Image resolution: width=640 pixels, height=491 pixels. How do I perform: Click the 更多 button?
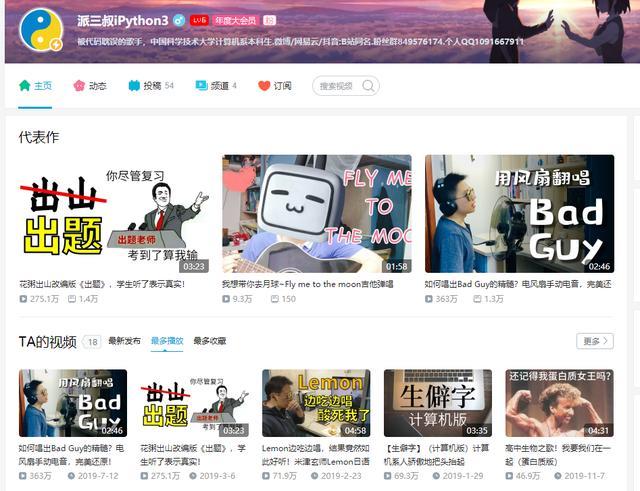[x=595, y=341]
